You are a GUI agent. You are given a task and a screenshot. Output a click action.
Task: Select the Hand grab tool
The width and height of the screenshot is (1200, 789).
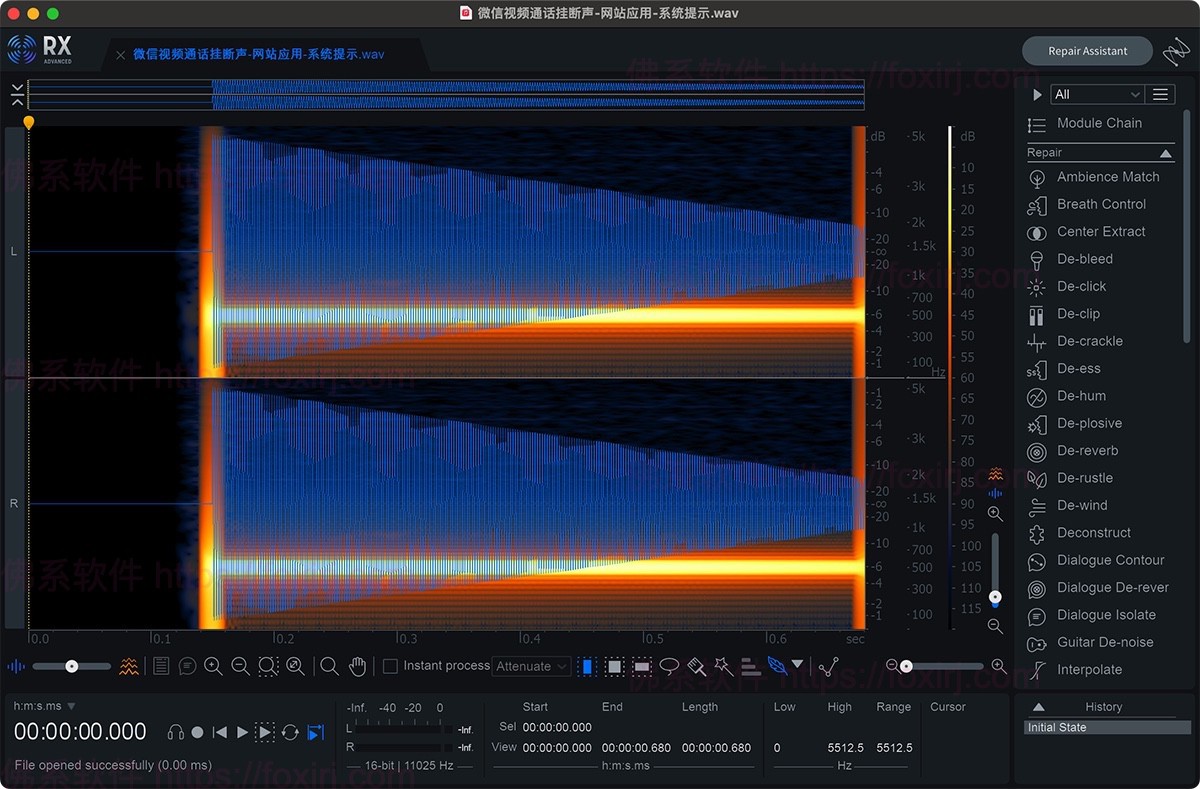(357, 665)
